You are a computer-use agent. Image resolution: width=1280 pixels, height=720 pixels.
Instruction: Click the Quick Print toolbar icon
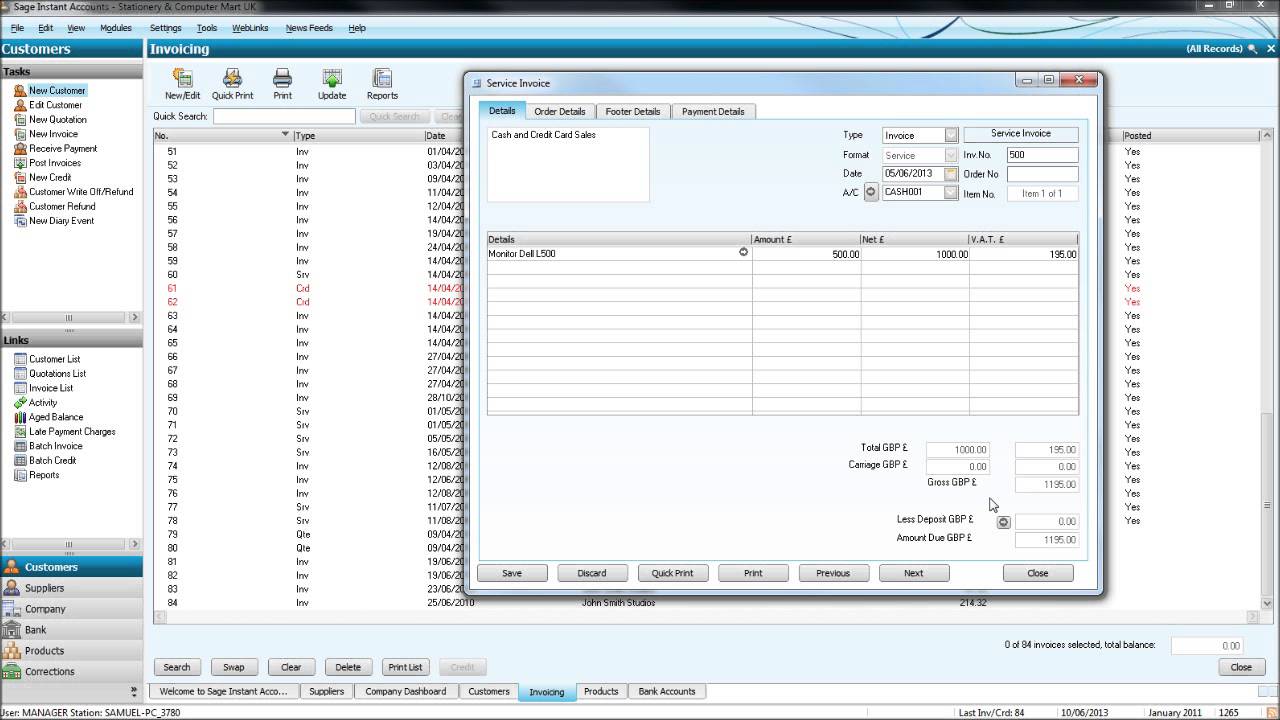232,84
